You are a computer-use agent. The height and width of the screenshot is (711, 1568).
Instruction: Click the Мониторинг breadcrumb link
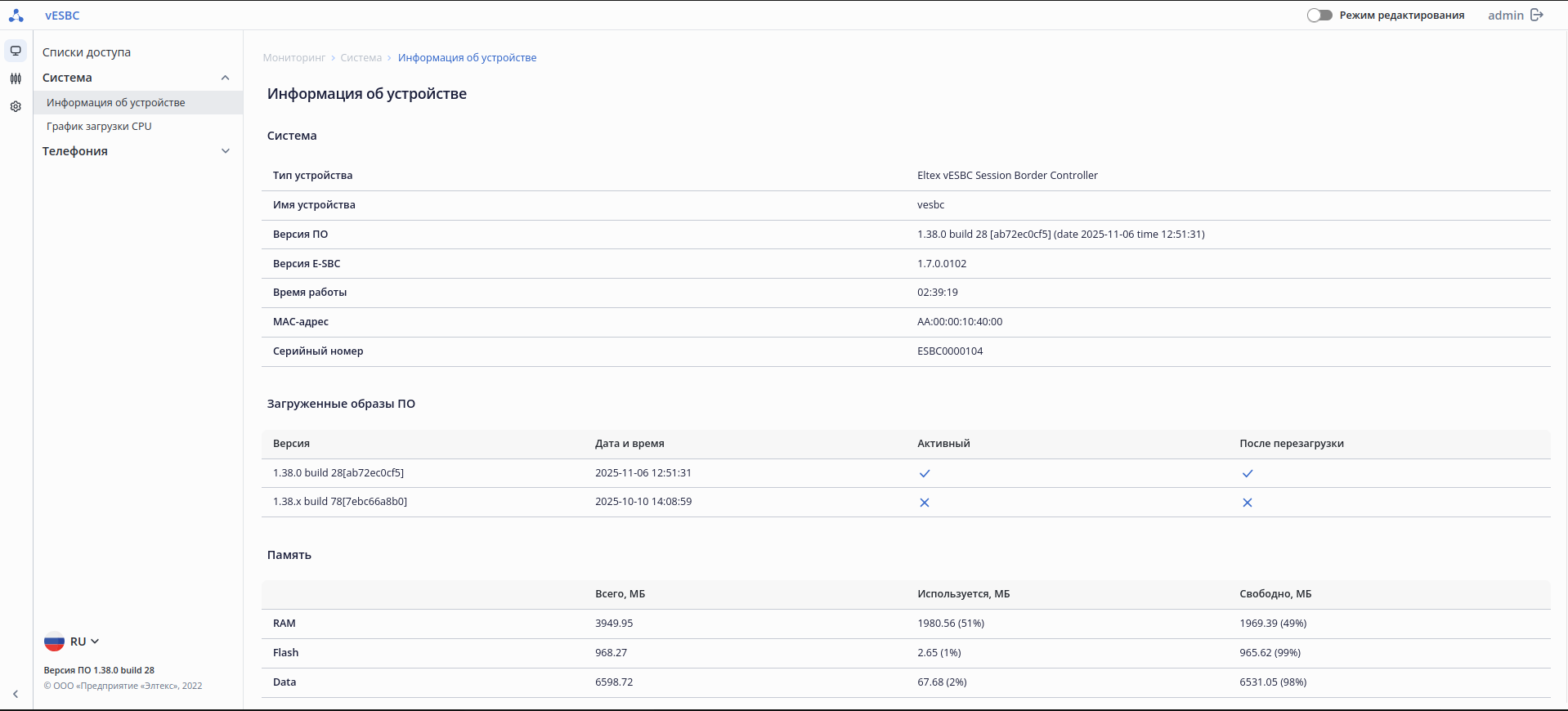click(293, 58)
